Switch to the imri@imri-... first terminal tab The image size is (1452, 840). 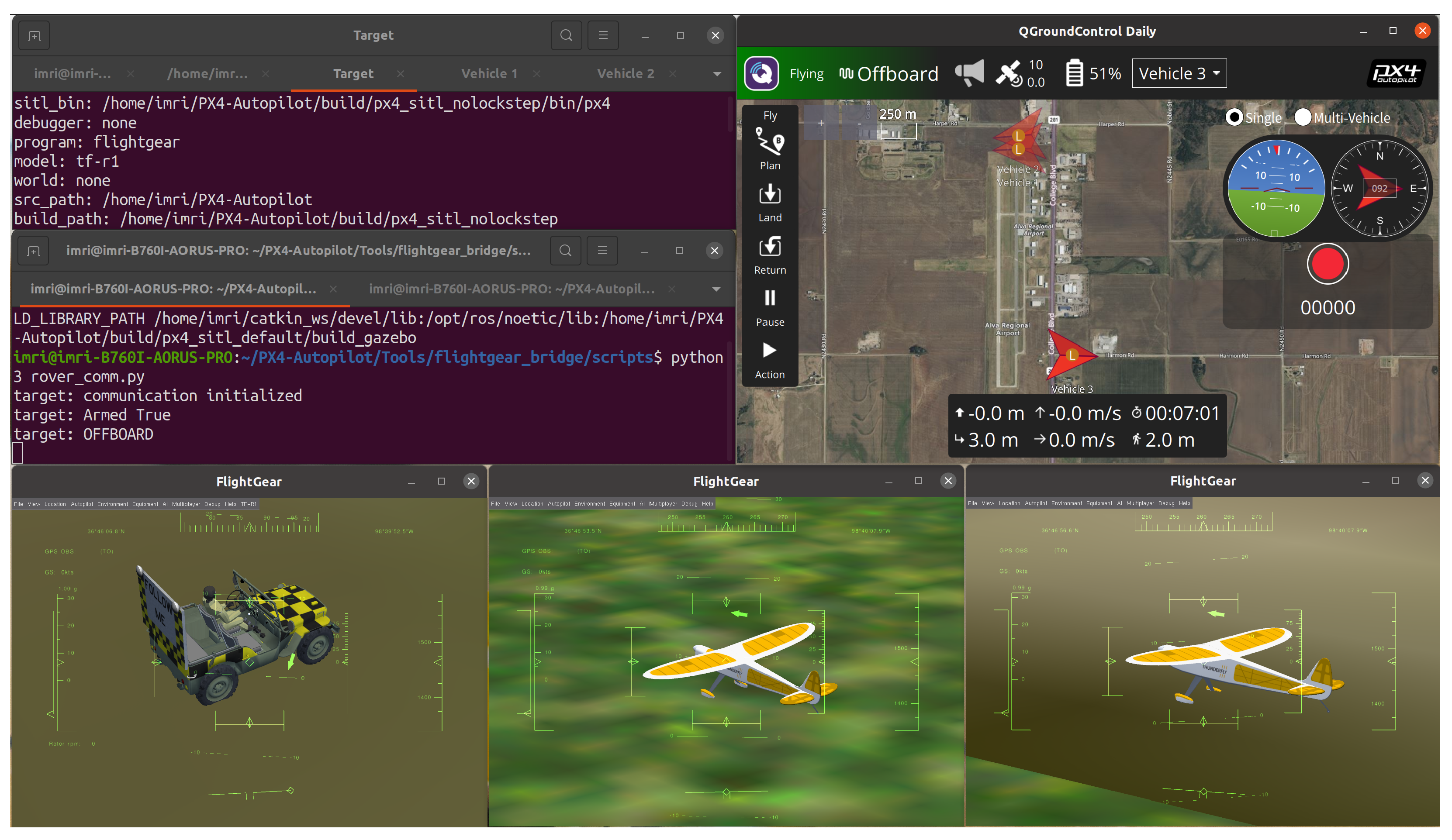pos(73,74)
